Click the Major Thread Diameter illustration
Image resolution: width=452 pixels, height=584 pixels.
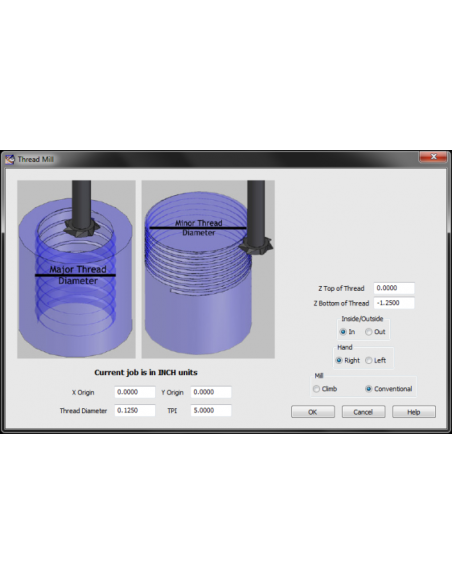tap(76, 269)
